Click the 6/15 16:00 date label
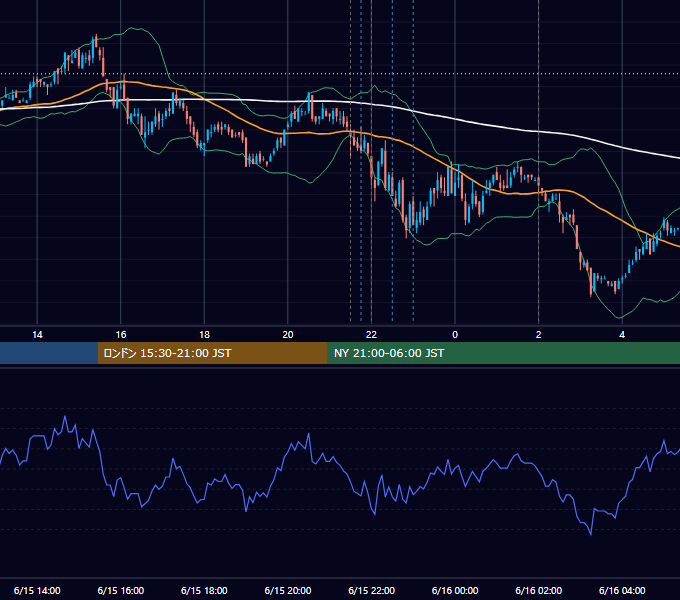Image resolution: width=680 pixels, height=600 pixels. pos(121,590)
